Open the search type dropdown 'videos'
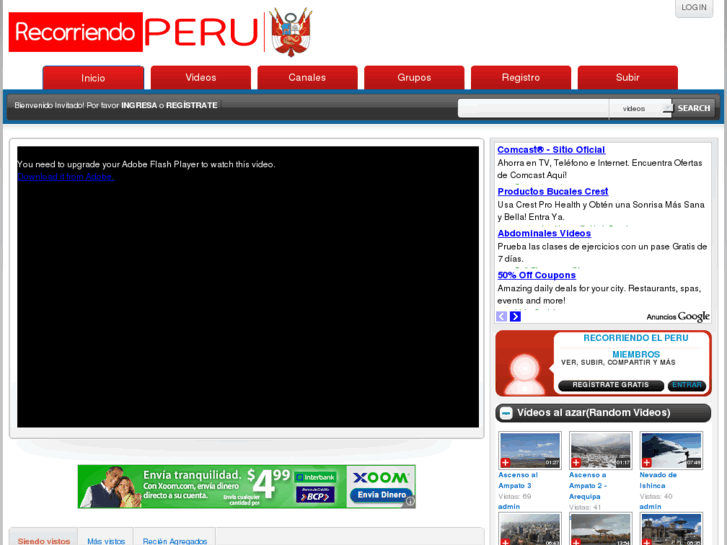 click(640, 109)
